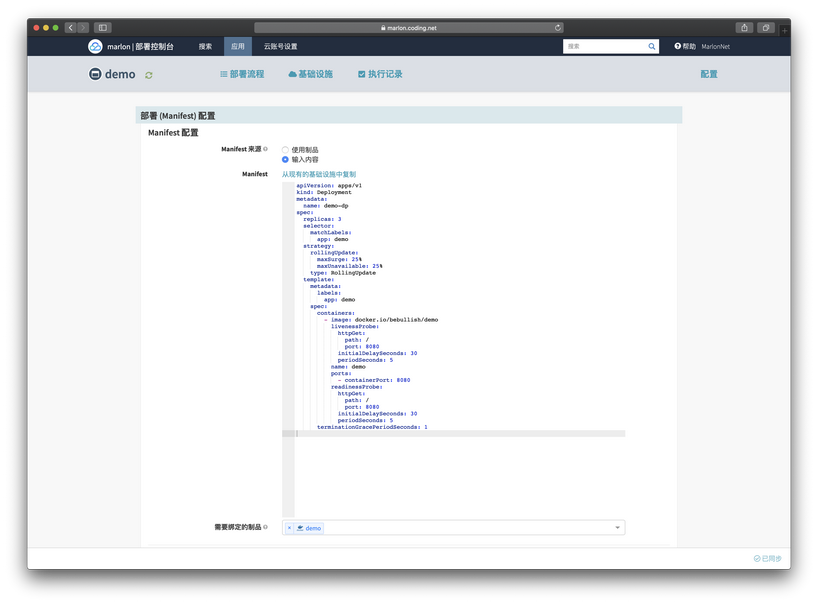
Task: Open the 应用 nav tab
Action: point(238,46)
